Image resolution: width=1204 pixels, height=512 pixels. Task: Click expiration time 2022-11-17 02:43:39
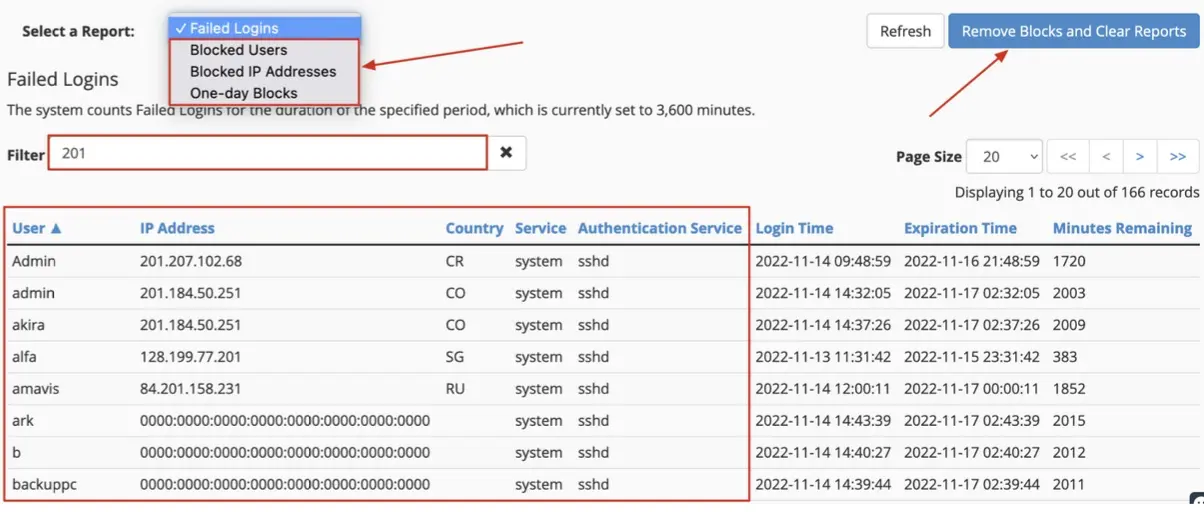[x=972, y=421]
